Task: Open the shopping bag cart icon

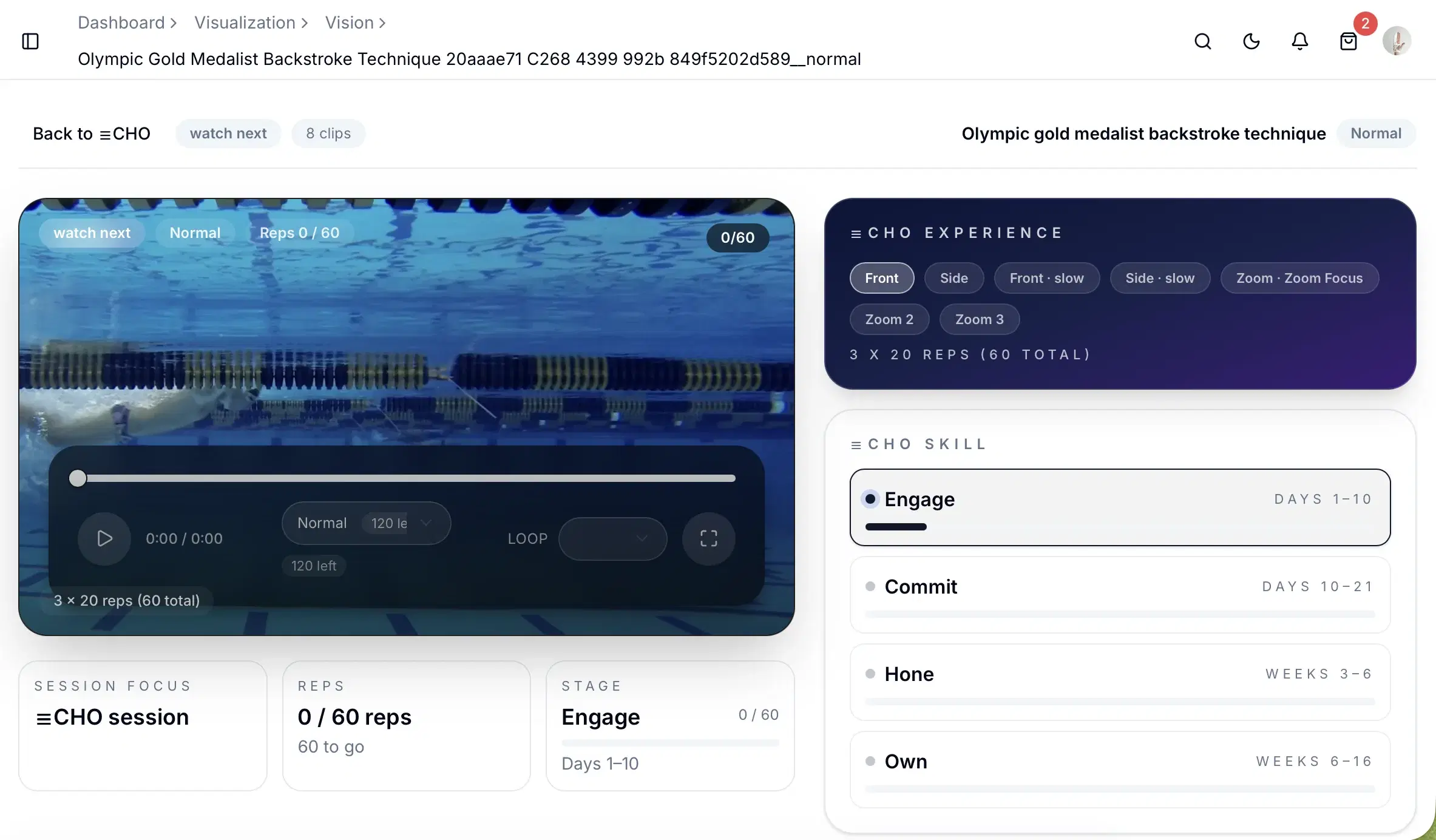Action: [1349, 41]
